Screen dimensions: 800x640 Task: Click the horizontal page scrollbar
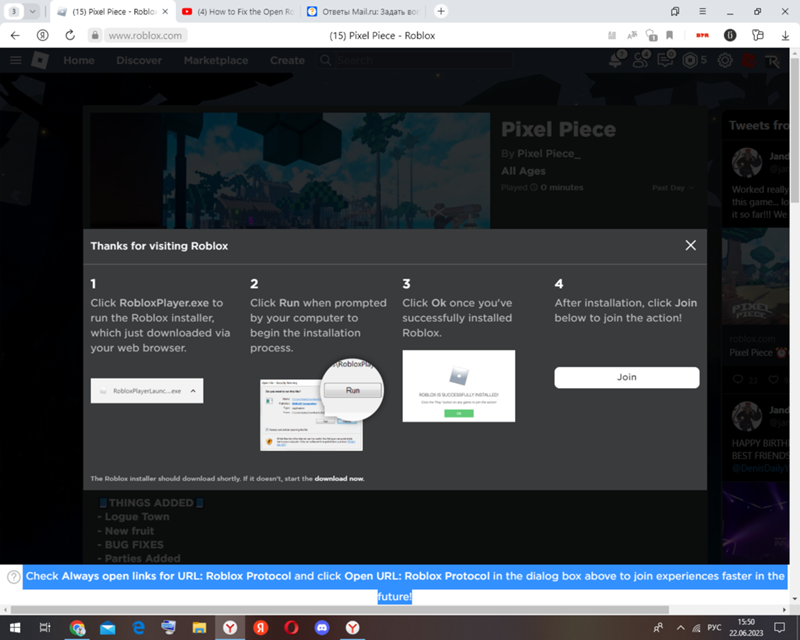(x=339, y=609)
